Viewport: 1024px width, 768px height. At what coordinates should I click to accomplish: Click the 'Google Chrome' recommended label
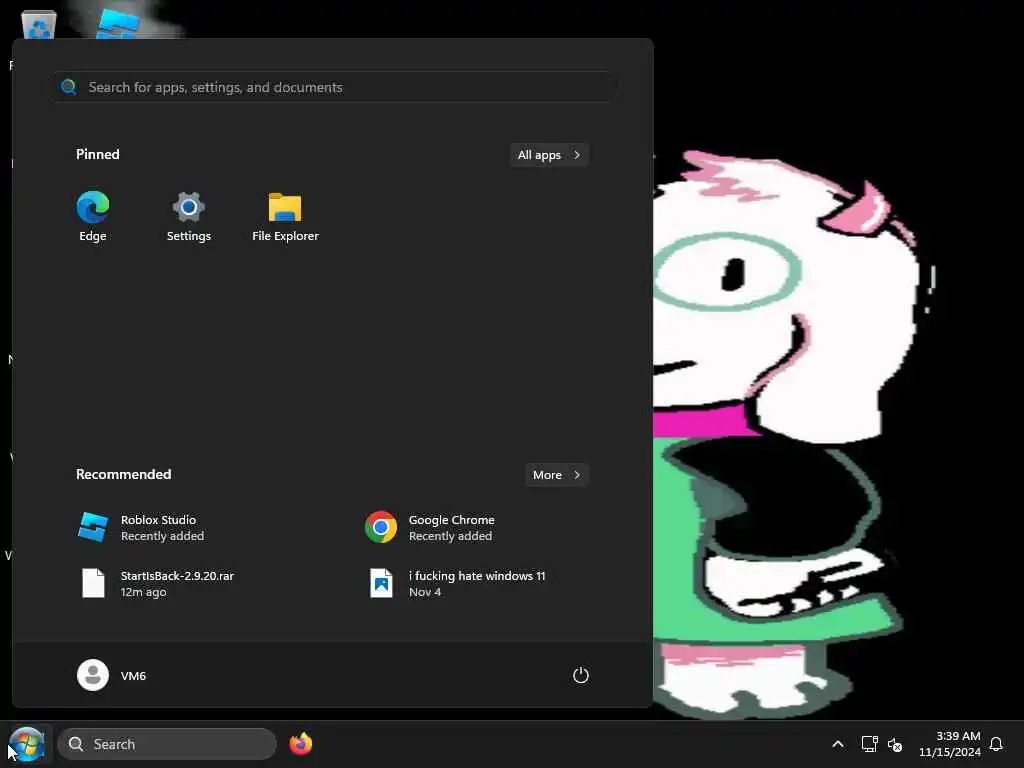click(x=451, y=520)
